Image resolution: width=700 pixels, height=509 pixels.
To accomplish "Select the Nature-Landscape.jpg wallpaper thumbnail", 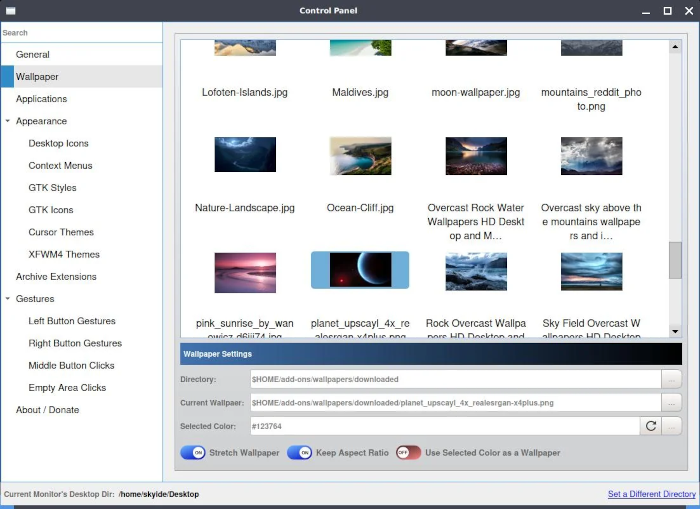I will 245,156.
